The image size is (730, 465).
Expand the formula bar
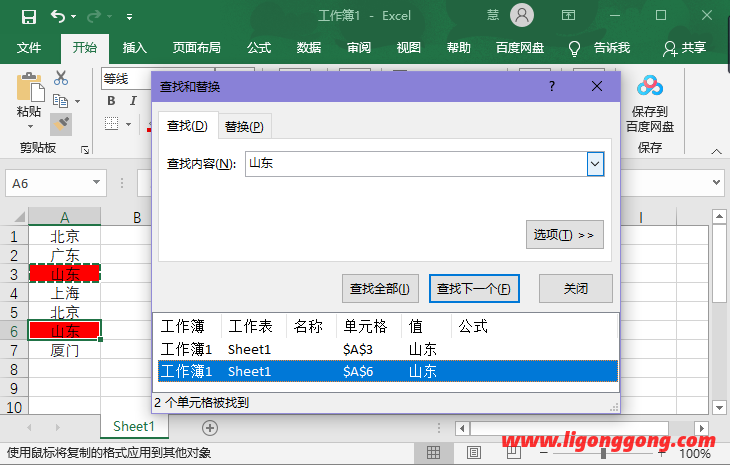pyautogui.click(x=716, y=182)
